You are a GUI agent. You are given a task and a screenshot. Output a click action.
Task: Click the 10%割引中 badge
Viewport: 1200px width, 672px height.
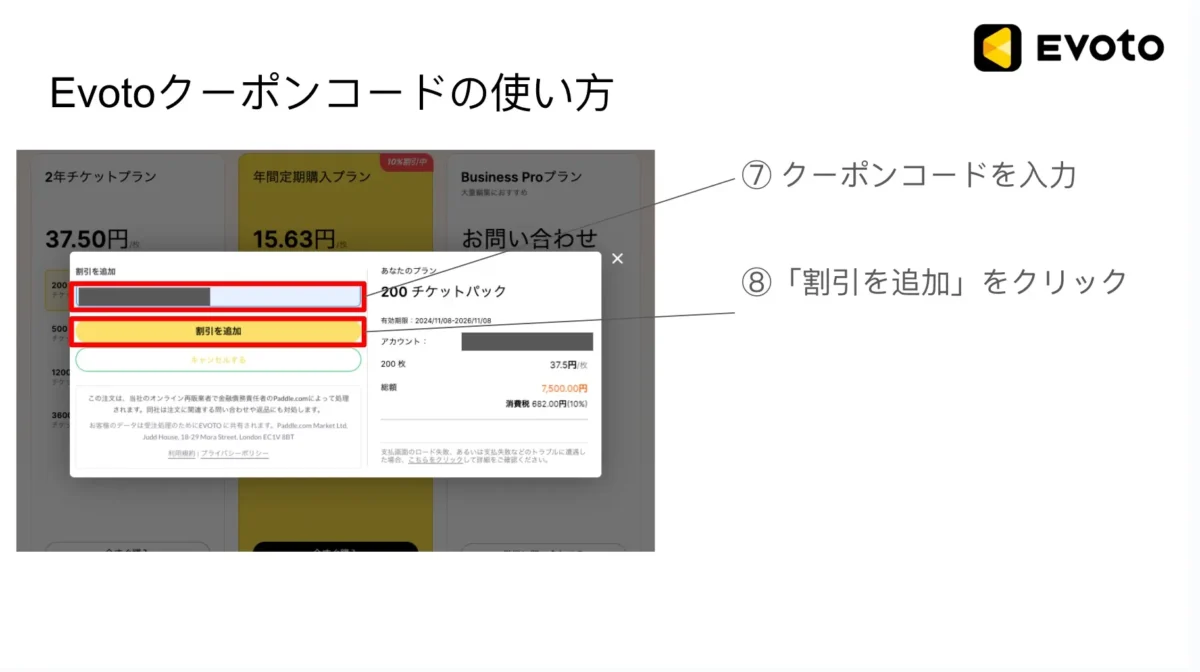click(x=406, y=162)
